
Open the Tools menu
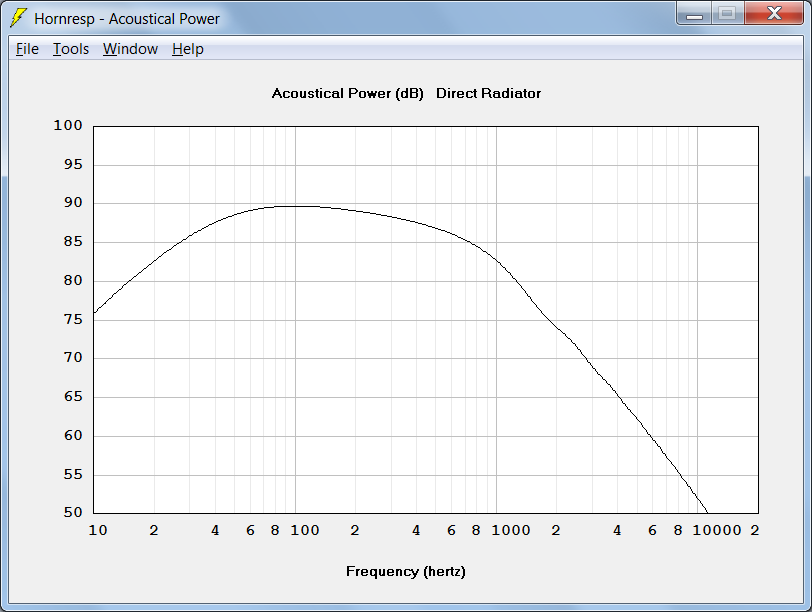pos(71,49)
